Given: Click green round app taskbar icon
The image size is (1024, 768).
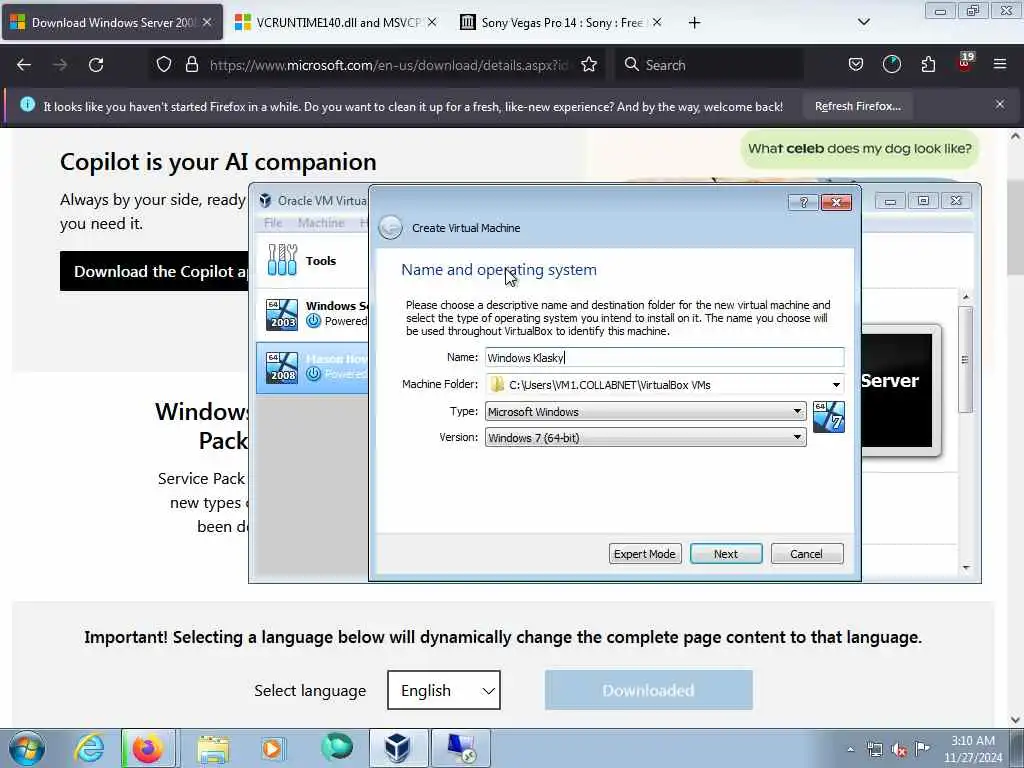Looking at the screenshot, I should [336, 747].
